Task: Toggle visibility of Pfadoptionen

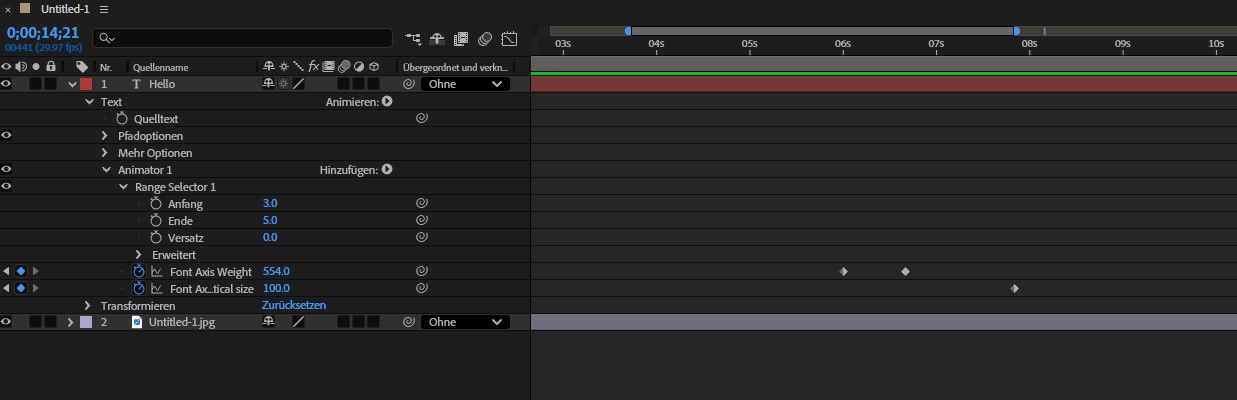Action: click(x=6, y=135)
